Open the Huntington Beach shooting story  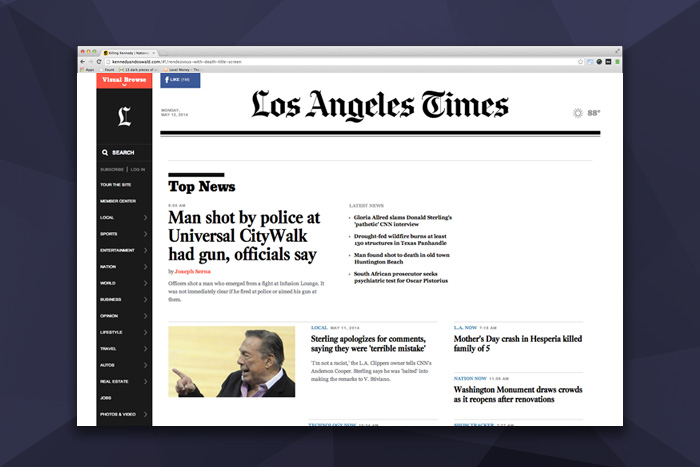401,258
